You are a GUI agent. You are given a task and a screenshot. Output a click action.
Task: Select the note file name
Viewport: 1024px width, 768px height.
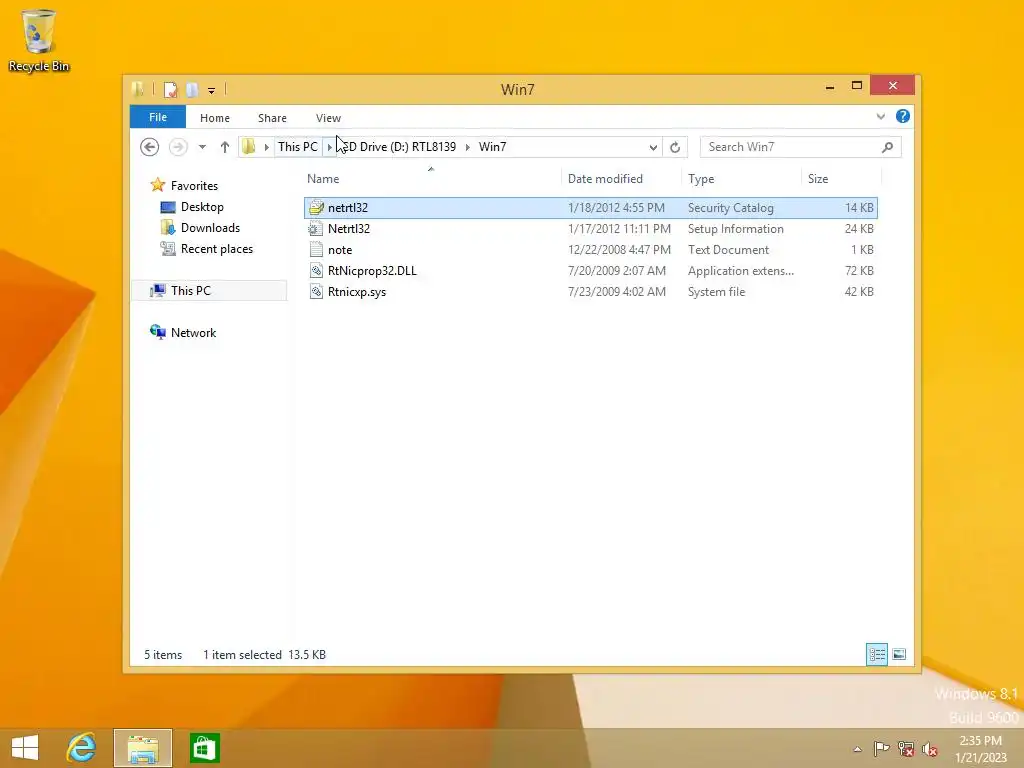coord(340,249)
